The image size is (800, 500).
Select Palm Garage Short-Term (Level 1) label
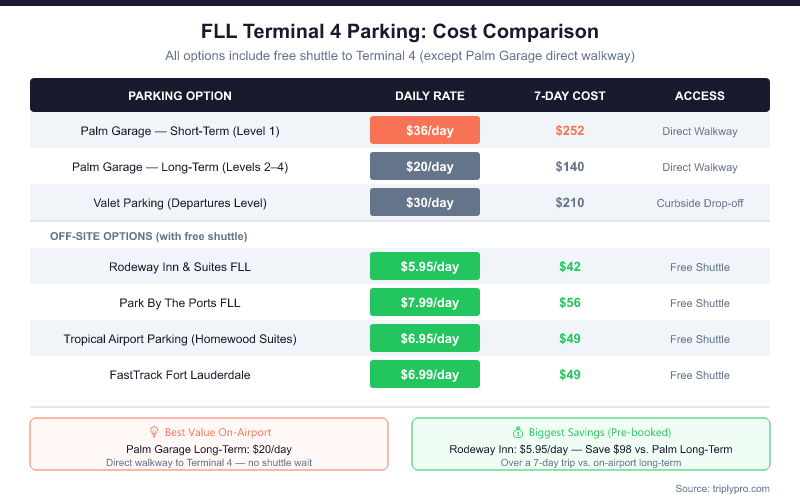[x=180, y=131]
